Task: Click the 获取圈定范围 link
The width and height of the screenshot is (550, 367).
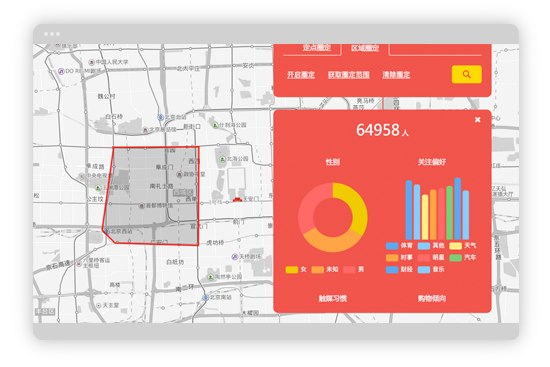Action: (348, 75)
